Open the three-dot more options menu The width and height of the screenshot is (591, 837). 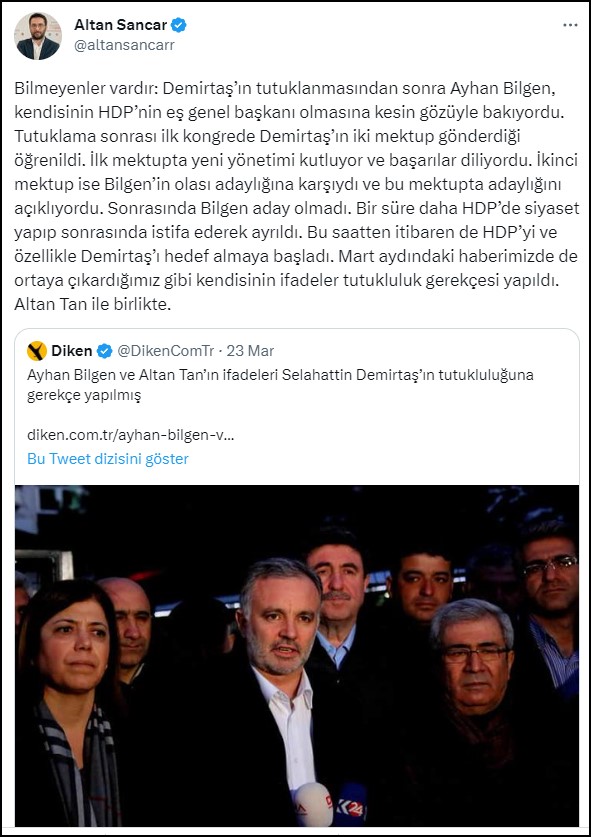click(570, 25)
